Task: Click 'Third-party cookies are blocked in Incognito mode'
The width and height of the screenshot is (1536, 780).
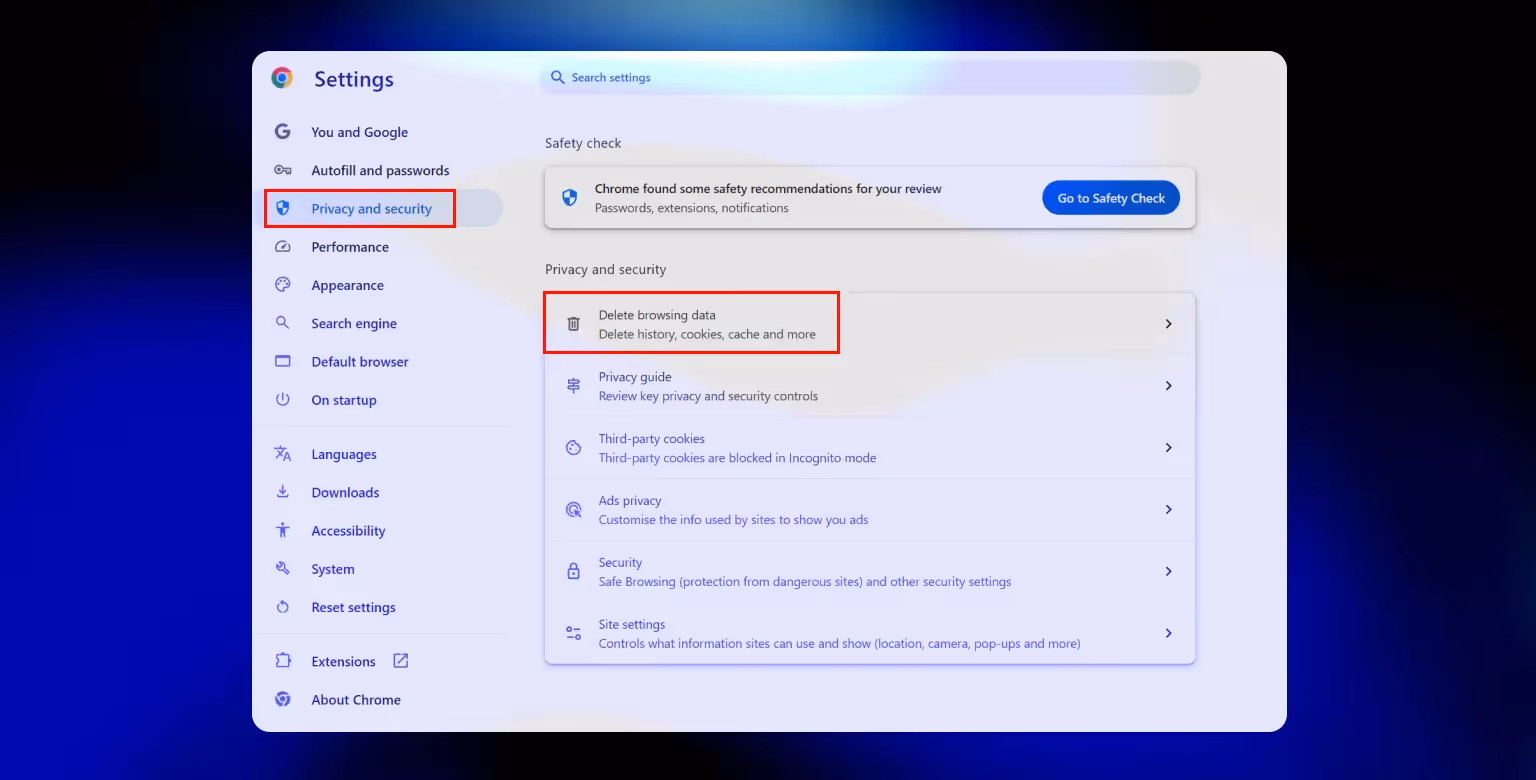Action: (x=737, y=458)
